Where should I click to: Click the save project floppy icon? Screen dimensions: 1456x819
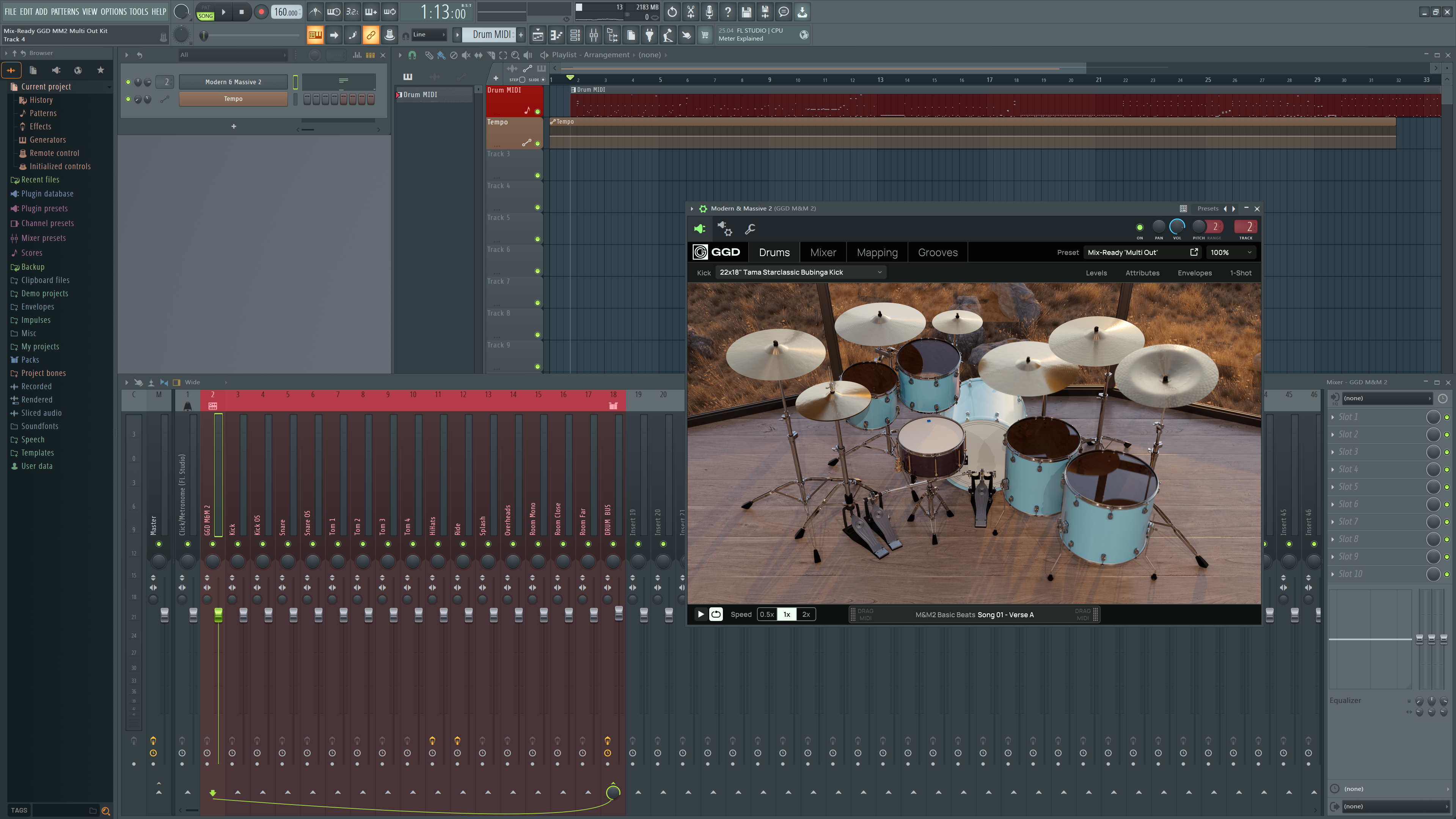[x=746, y=12]
